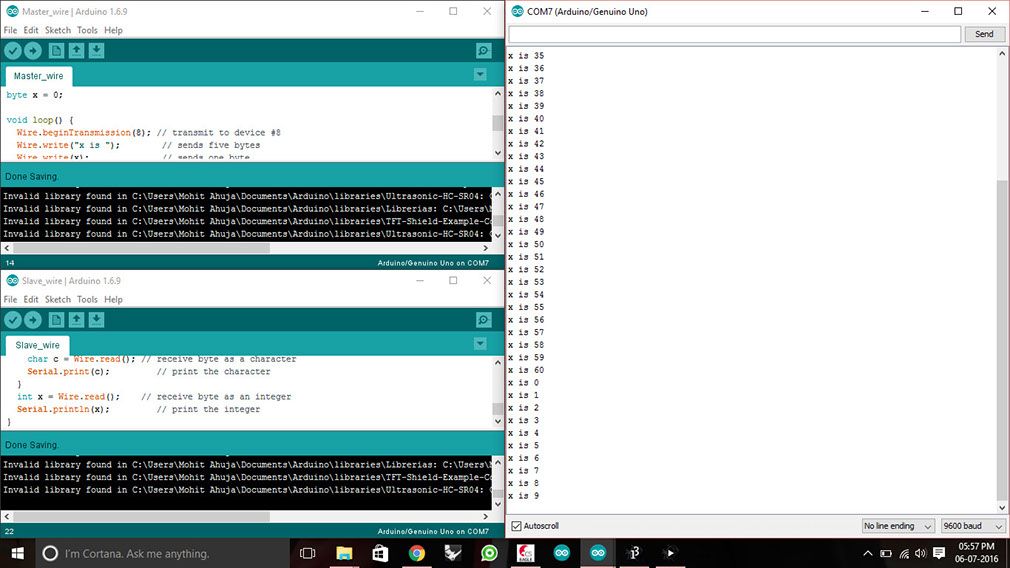
Task: Open clock and date in taskbar
Action: coord(977,553)
